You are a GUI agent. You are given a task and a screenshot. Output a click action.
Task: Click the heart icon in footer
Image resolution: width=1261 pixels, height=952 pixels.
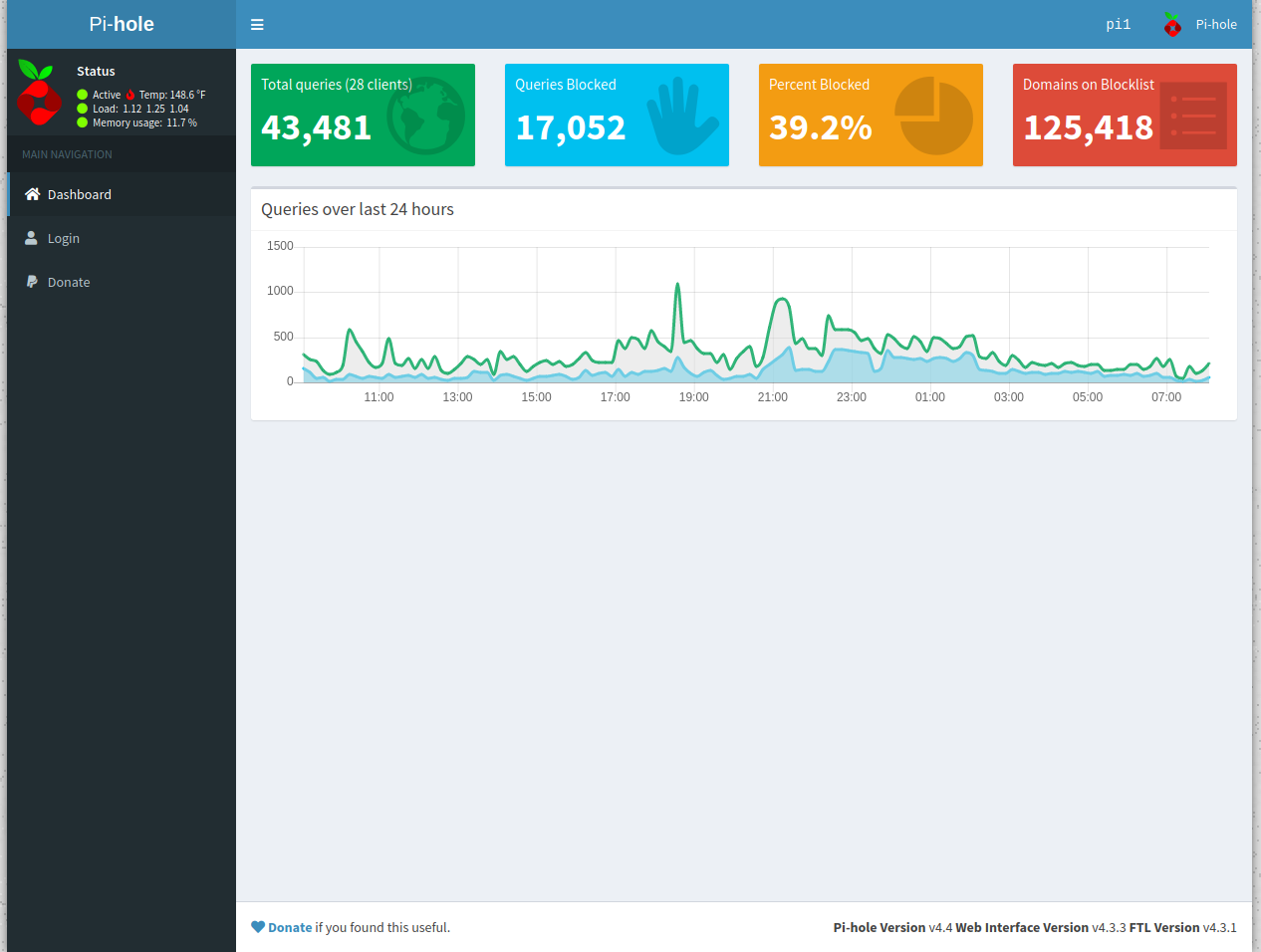[258, 927]
